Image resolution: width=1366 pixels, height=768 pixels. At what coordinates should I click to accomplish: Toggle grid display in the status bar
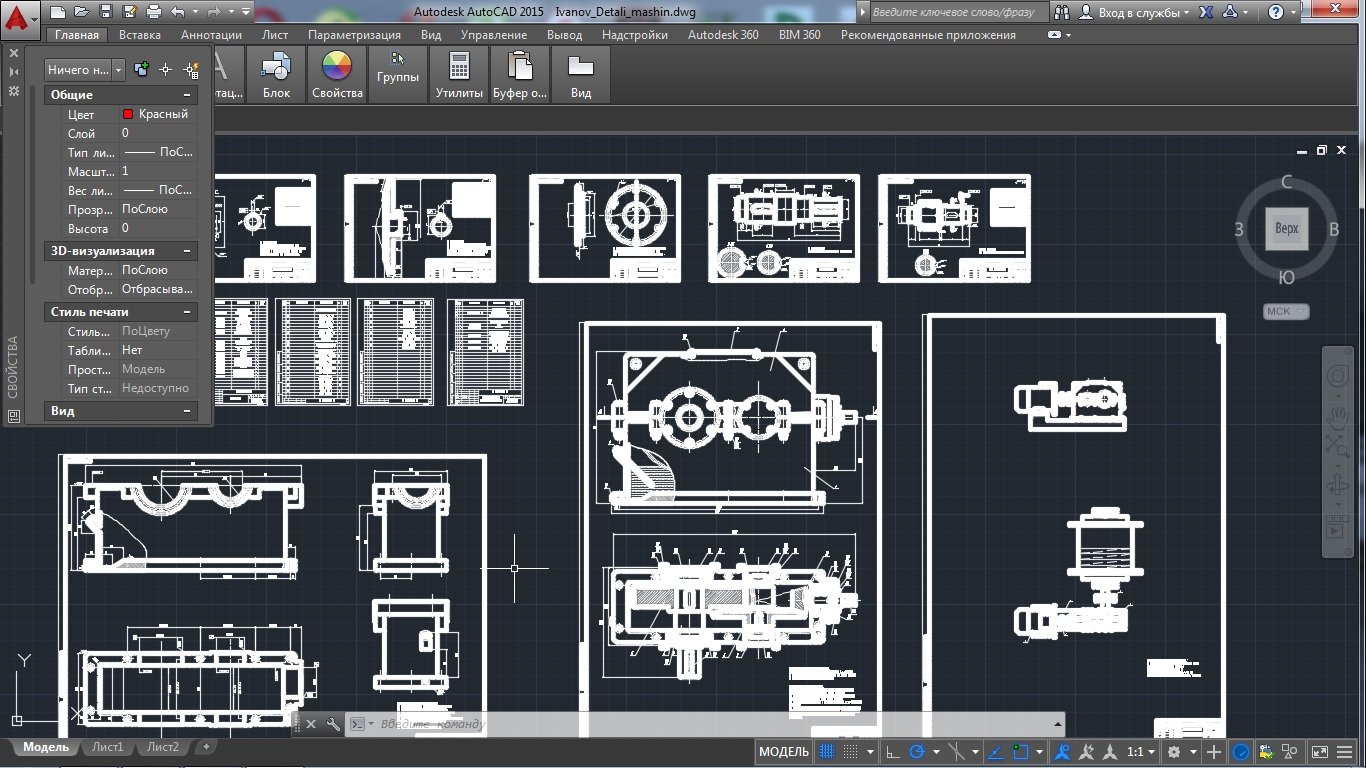[x=827, y=752]
